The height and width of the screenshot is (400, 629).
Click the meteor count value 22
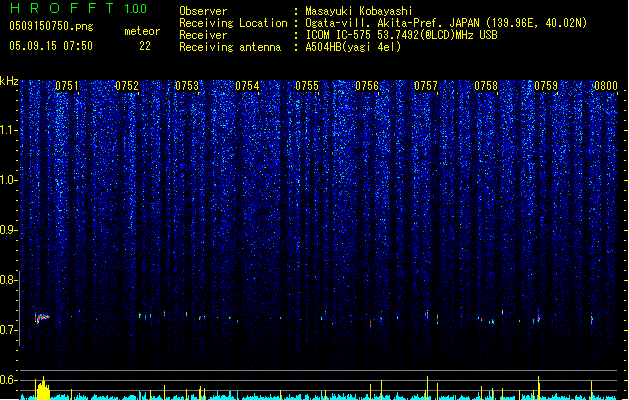pyautogui.click(x=145, y=46)
